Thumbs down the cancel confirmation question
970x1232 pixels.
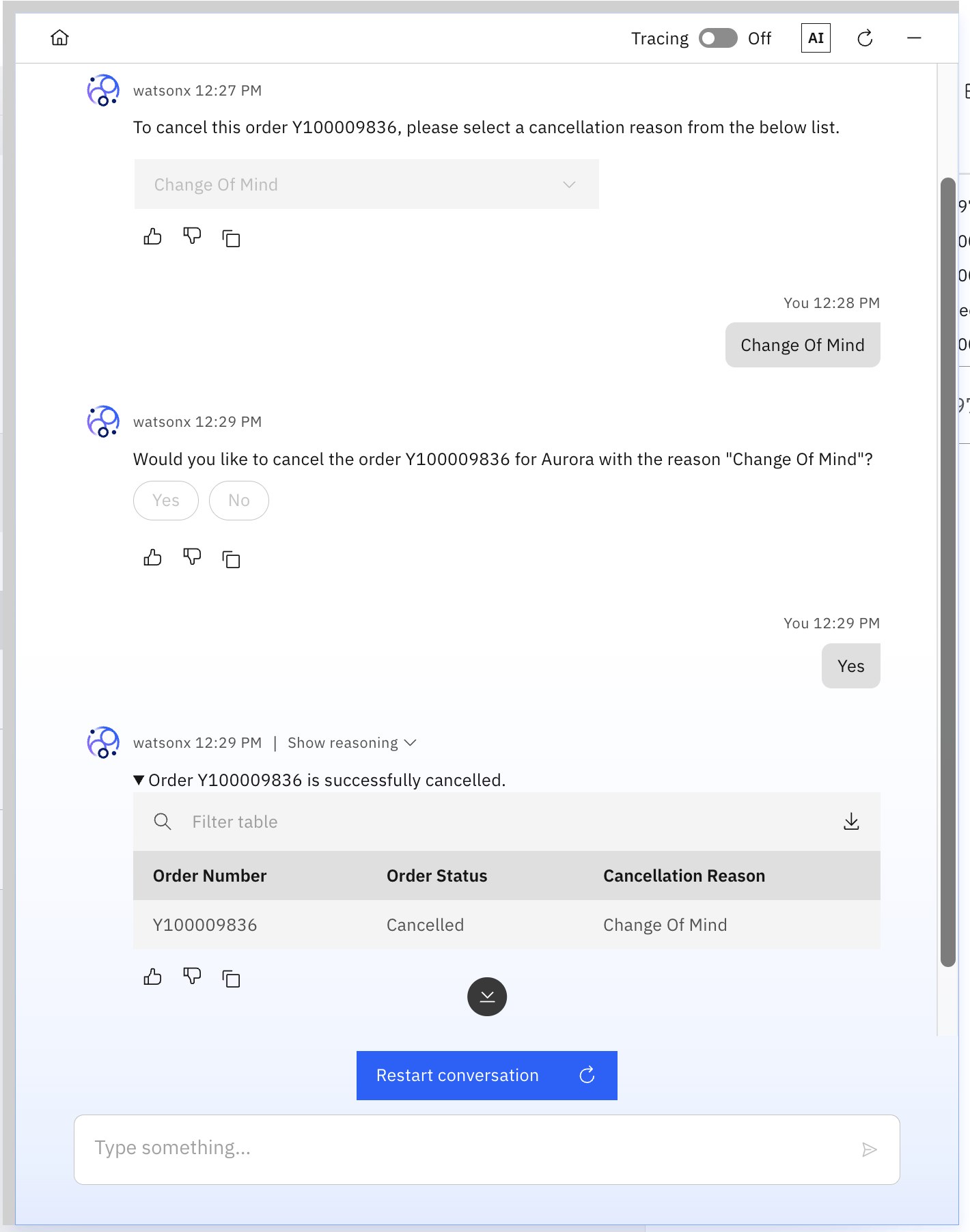point(192,558)
